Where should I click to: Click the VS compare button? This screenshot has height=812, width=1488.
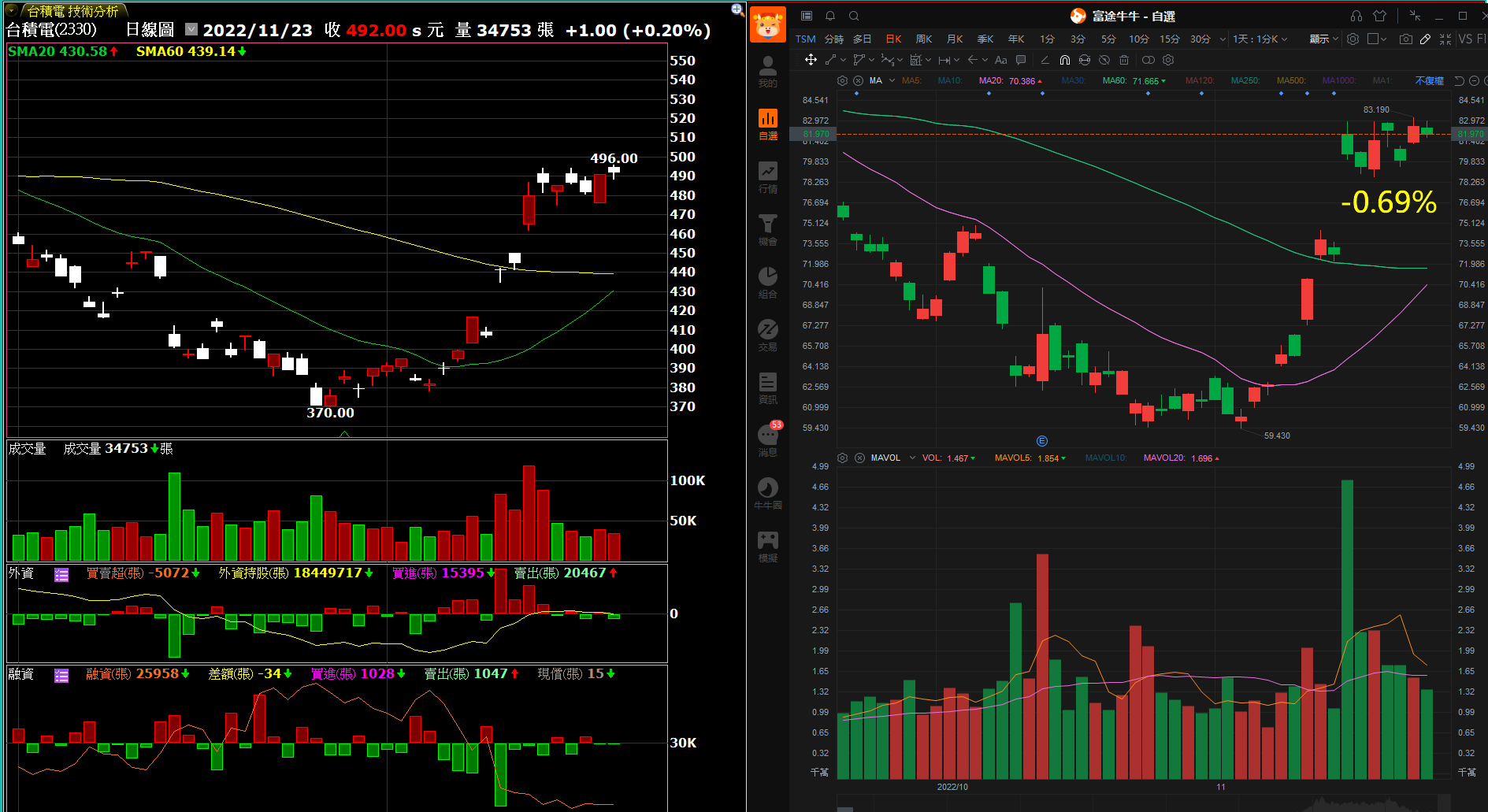pyautogui.click(x=1465, y=39)
